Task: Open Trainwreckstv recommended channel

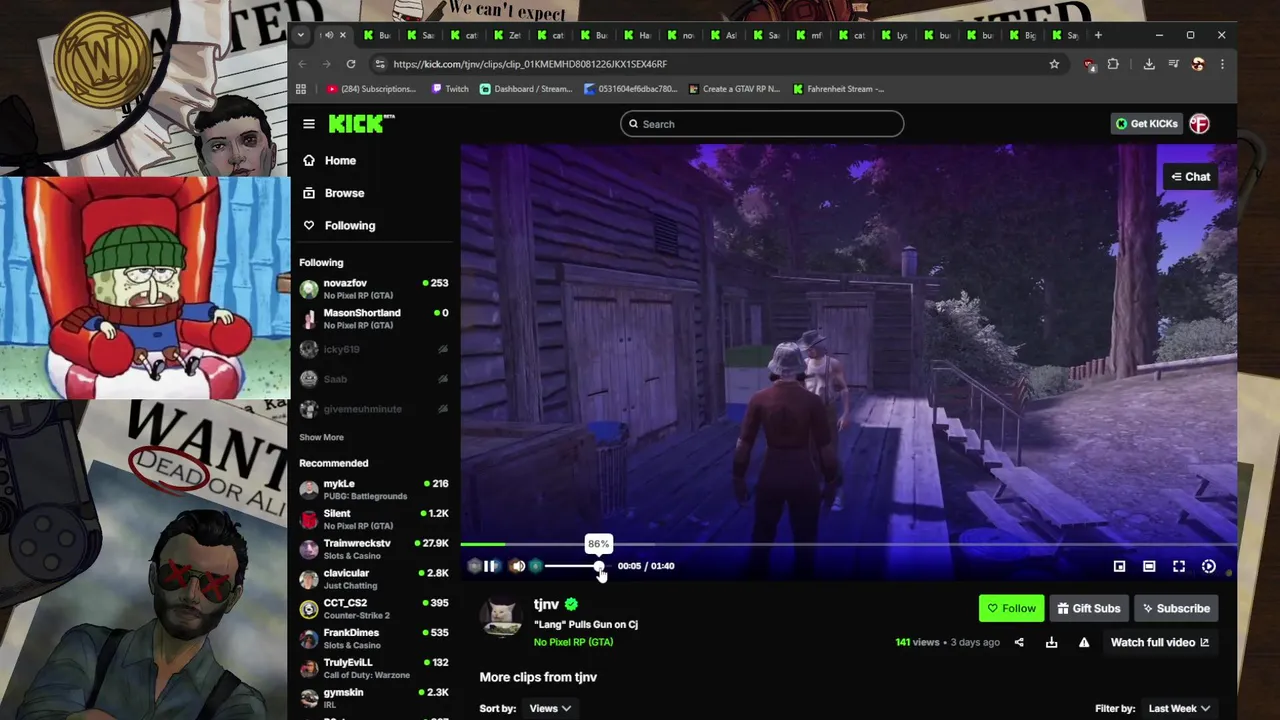Action: click(374, 549)
